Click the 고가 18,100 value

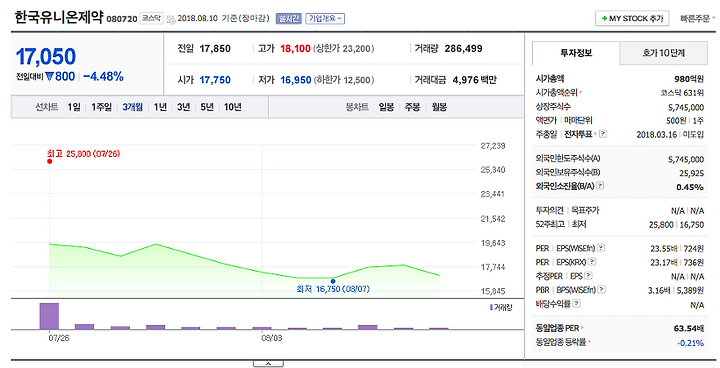(x=295, y=49)
